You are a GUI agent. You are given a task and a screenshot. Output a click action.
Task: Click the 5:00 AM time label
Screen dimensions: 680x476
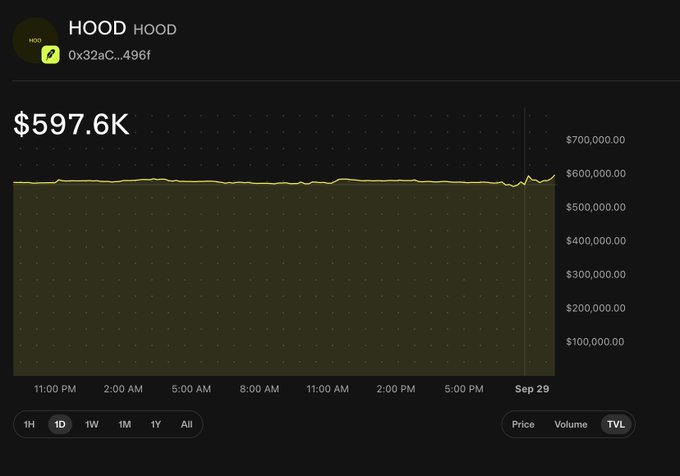click(191, 389)
